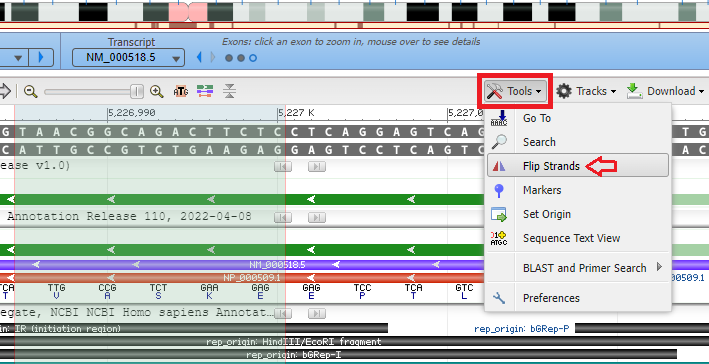
Task: Click the Download button
Action: pos(666,91)
